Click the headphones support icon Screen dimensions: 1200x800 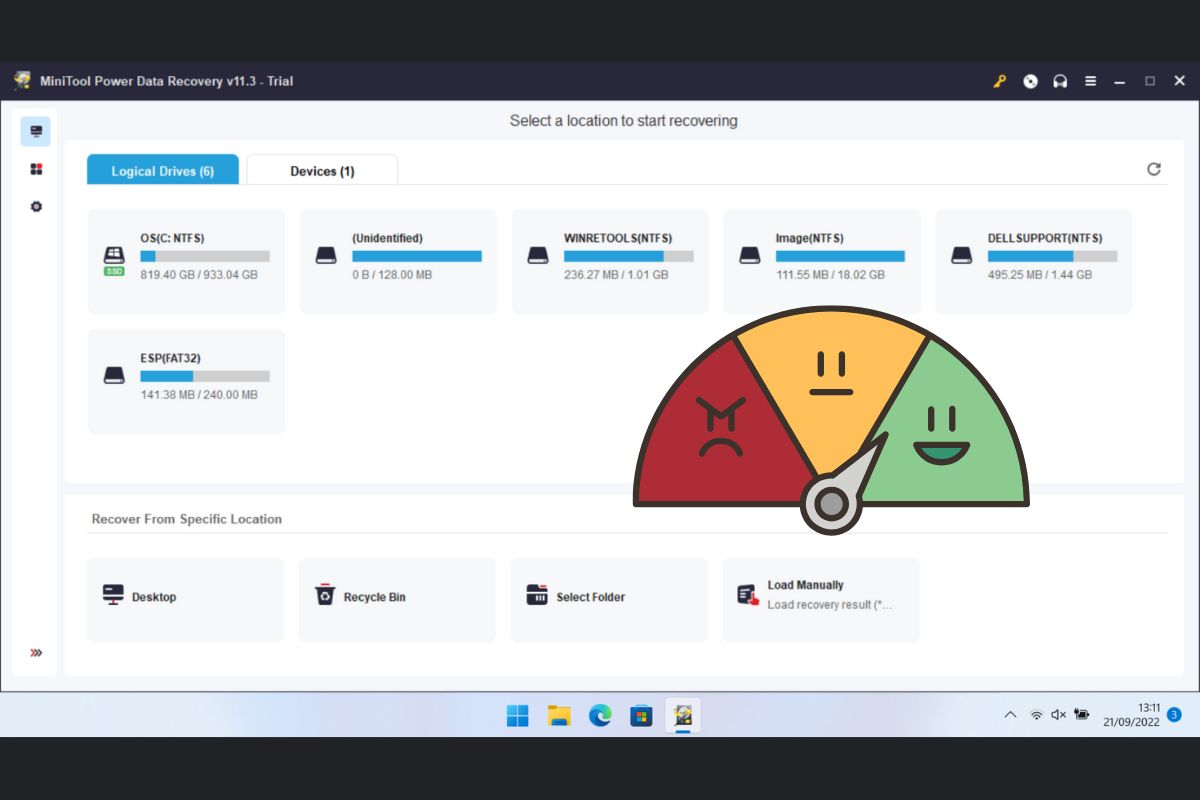tap(1060, 81)
